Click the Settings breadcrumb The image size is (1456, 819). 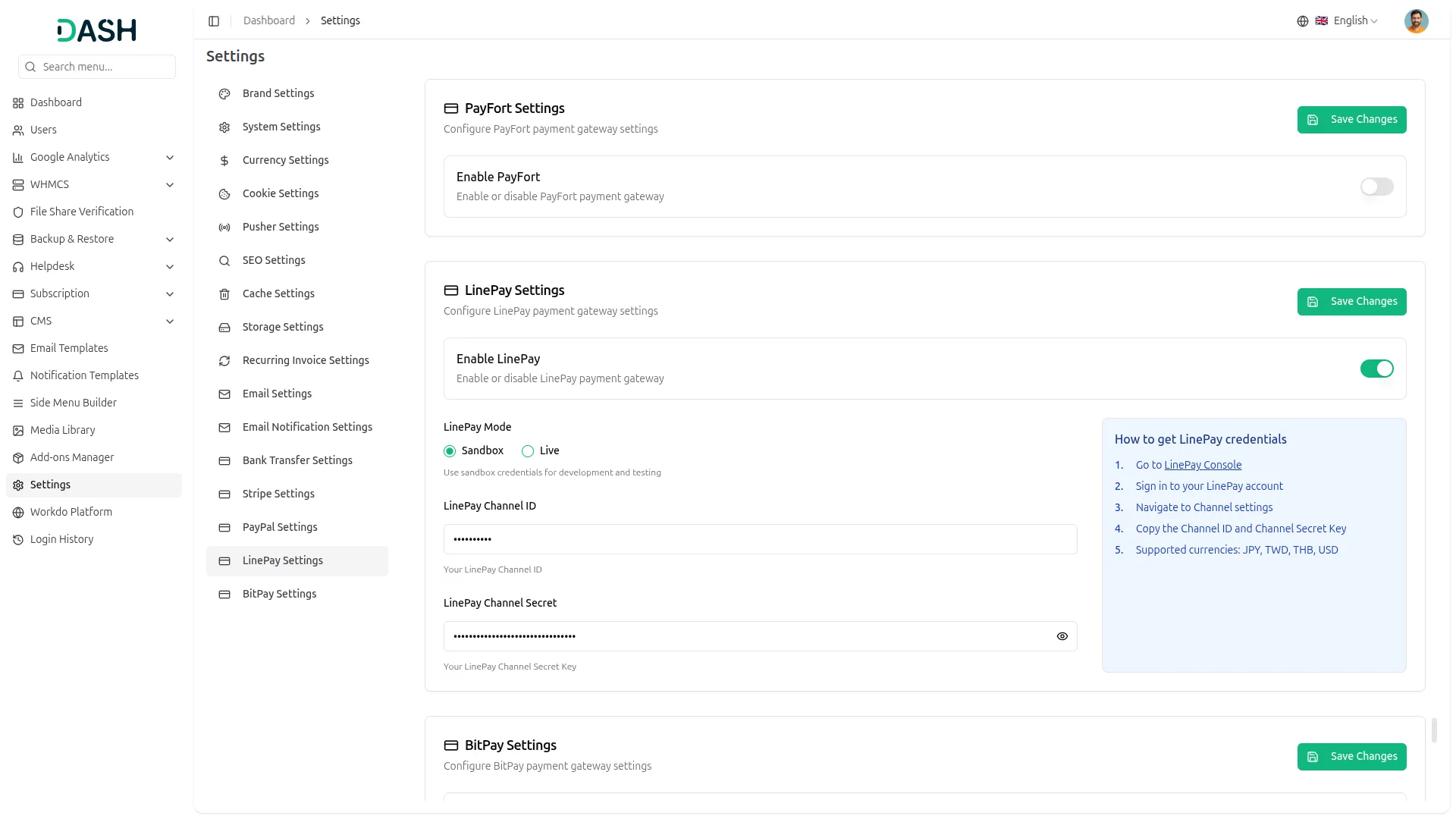340,20
